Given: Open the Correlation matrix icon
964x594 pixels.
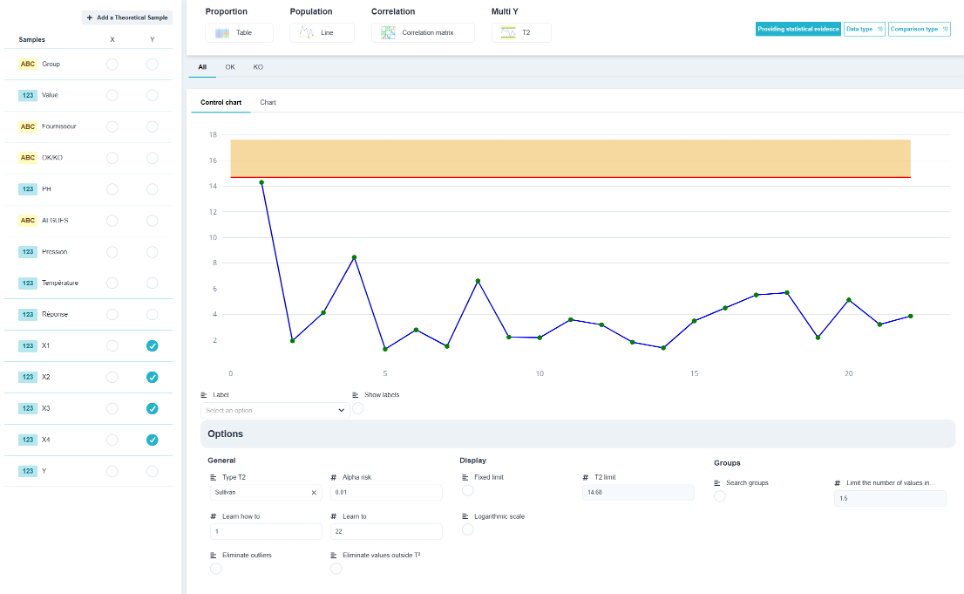Looking at the screenshot, I should tap(388, 33).
